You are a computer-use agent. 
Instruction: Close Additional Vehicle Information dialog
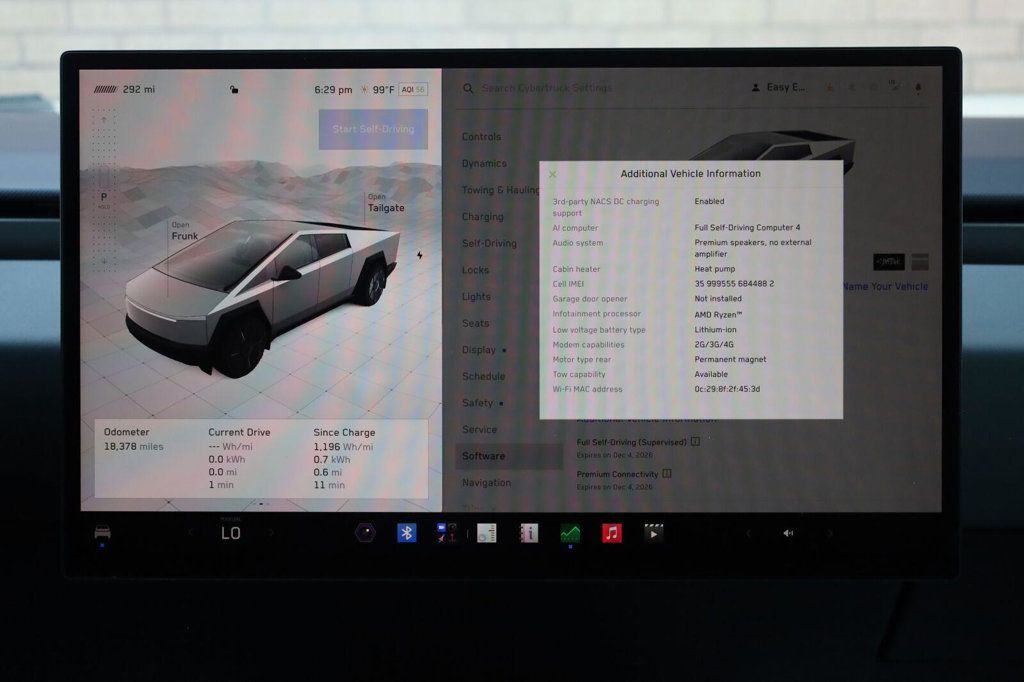click(553, 174)
